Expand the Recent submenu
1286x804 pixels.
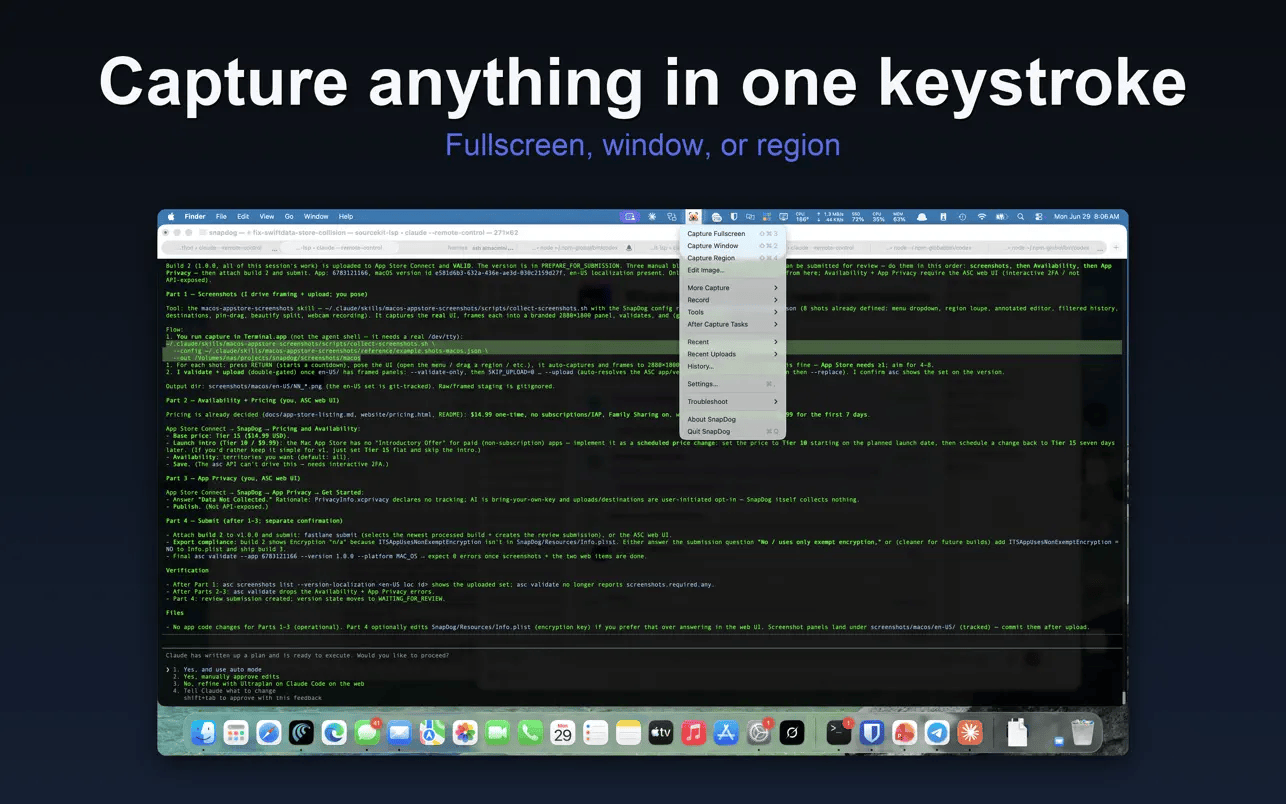732,342
